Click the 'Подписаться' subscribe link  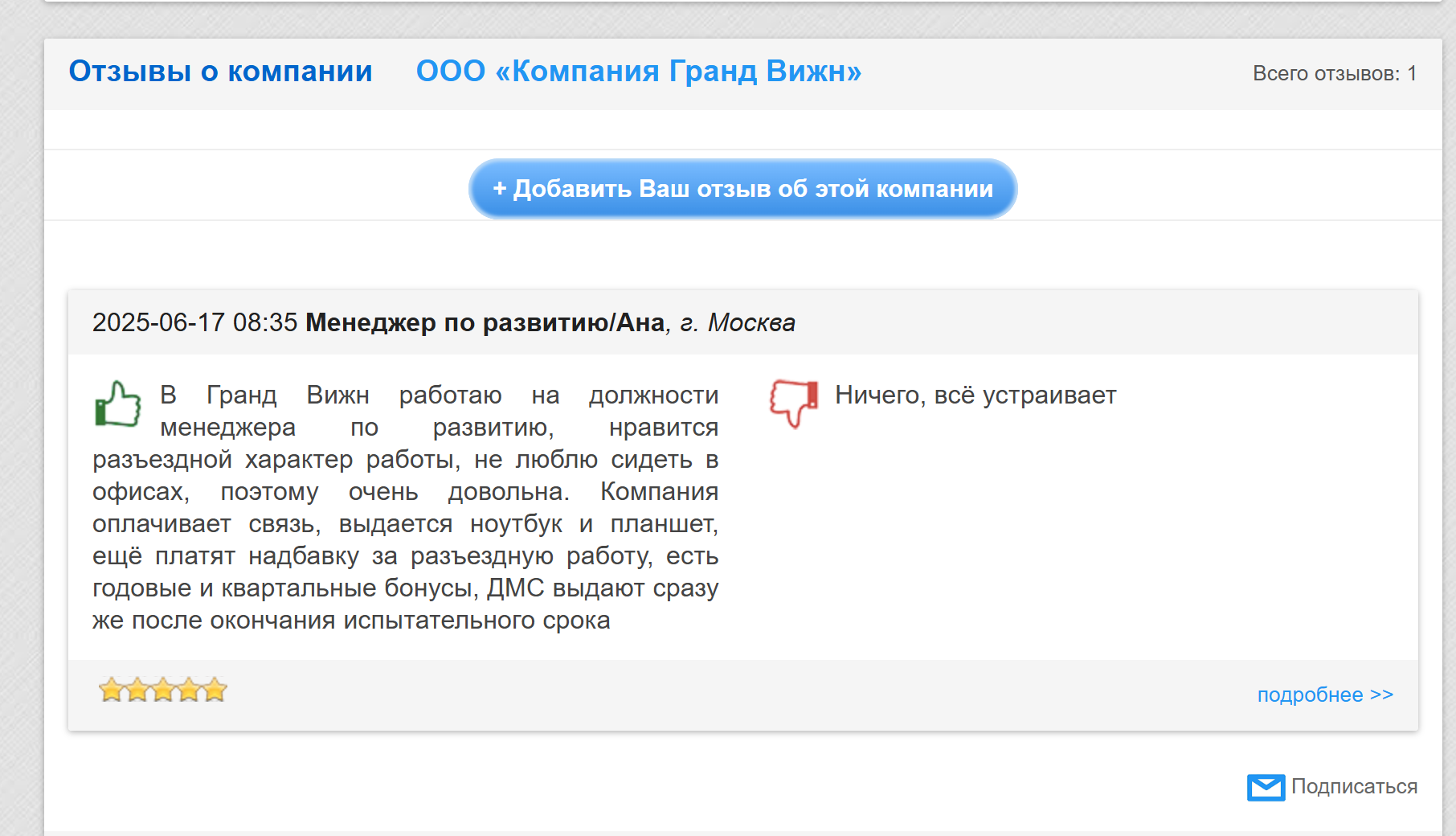[x=1354, y=786]
